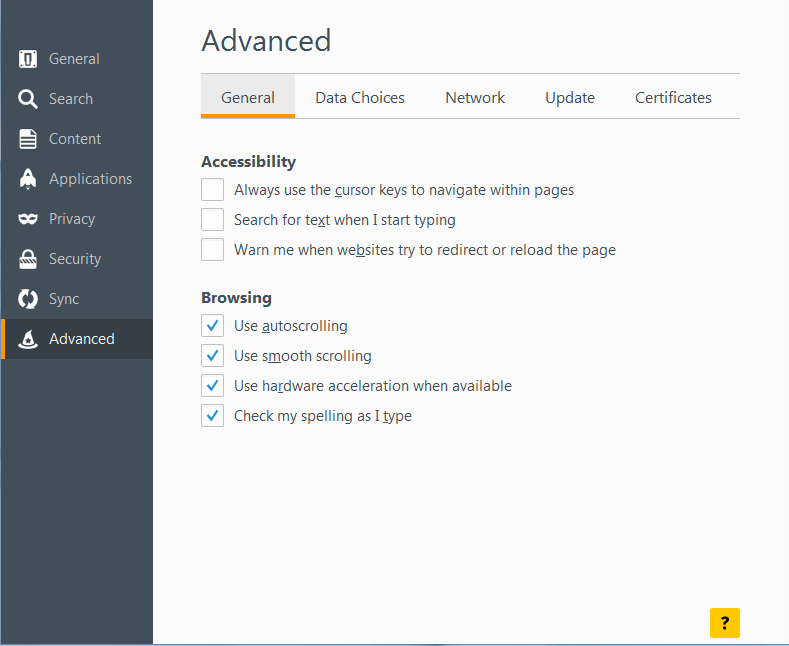This screenshot has width=789, height=646.
Task: Click the Accessibility section heading
Action: click(x=248, y=162)
